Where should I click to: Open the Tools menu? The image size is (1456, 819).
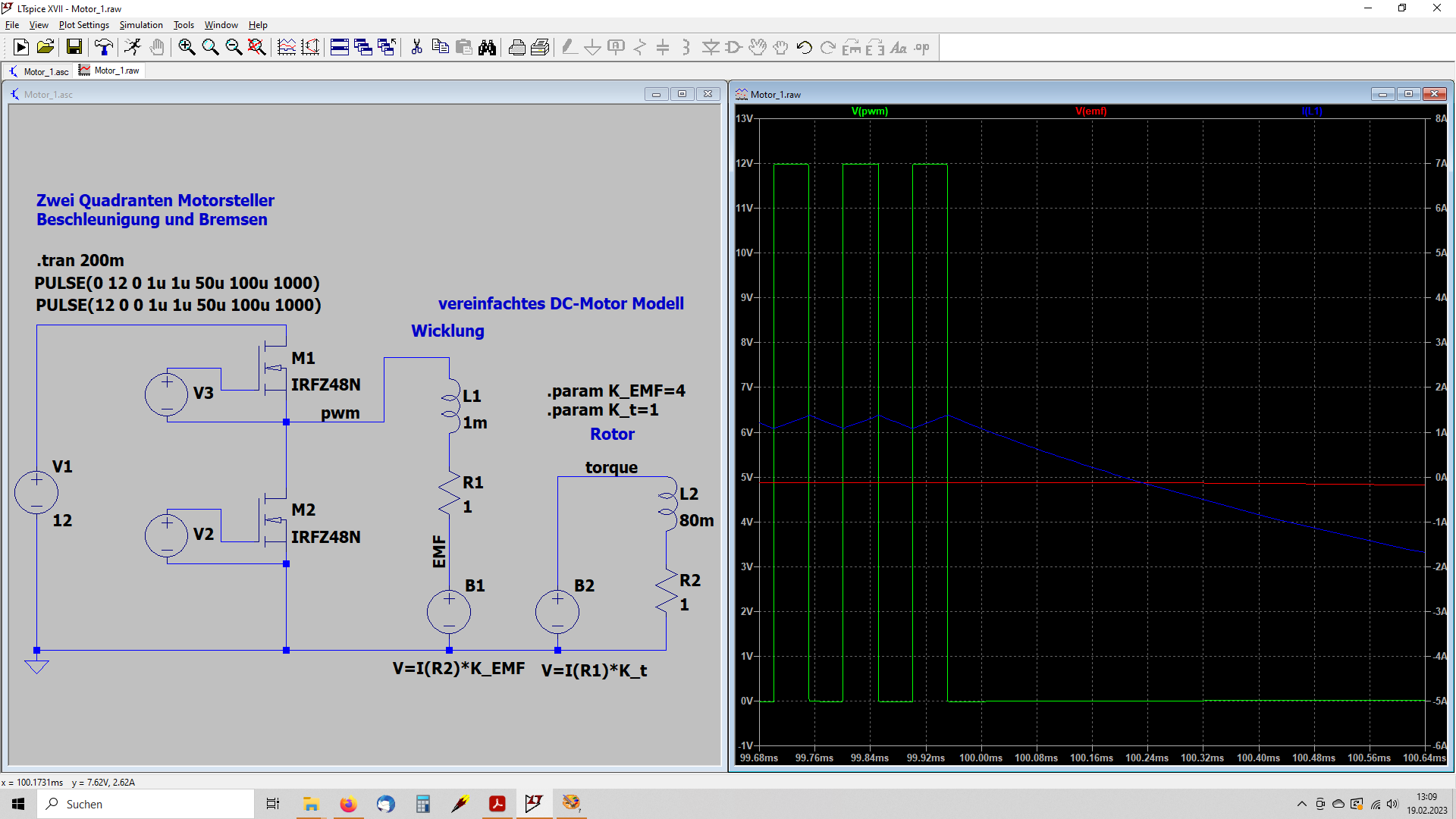pos(184,25)
